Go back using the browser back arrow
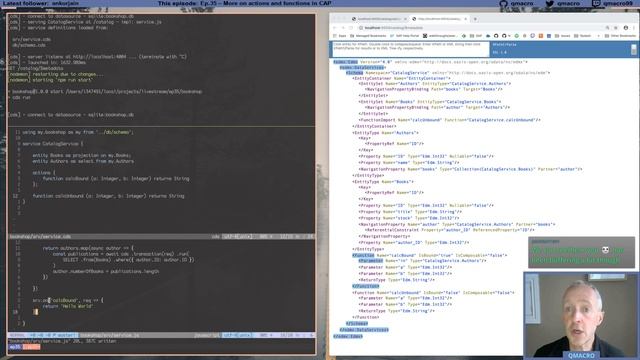Viewport: 640px width, 360px height. click(x=335, y=28)
